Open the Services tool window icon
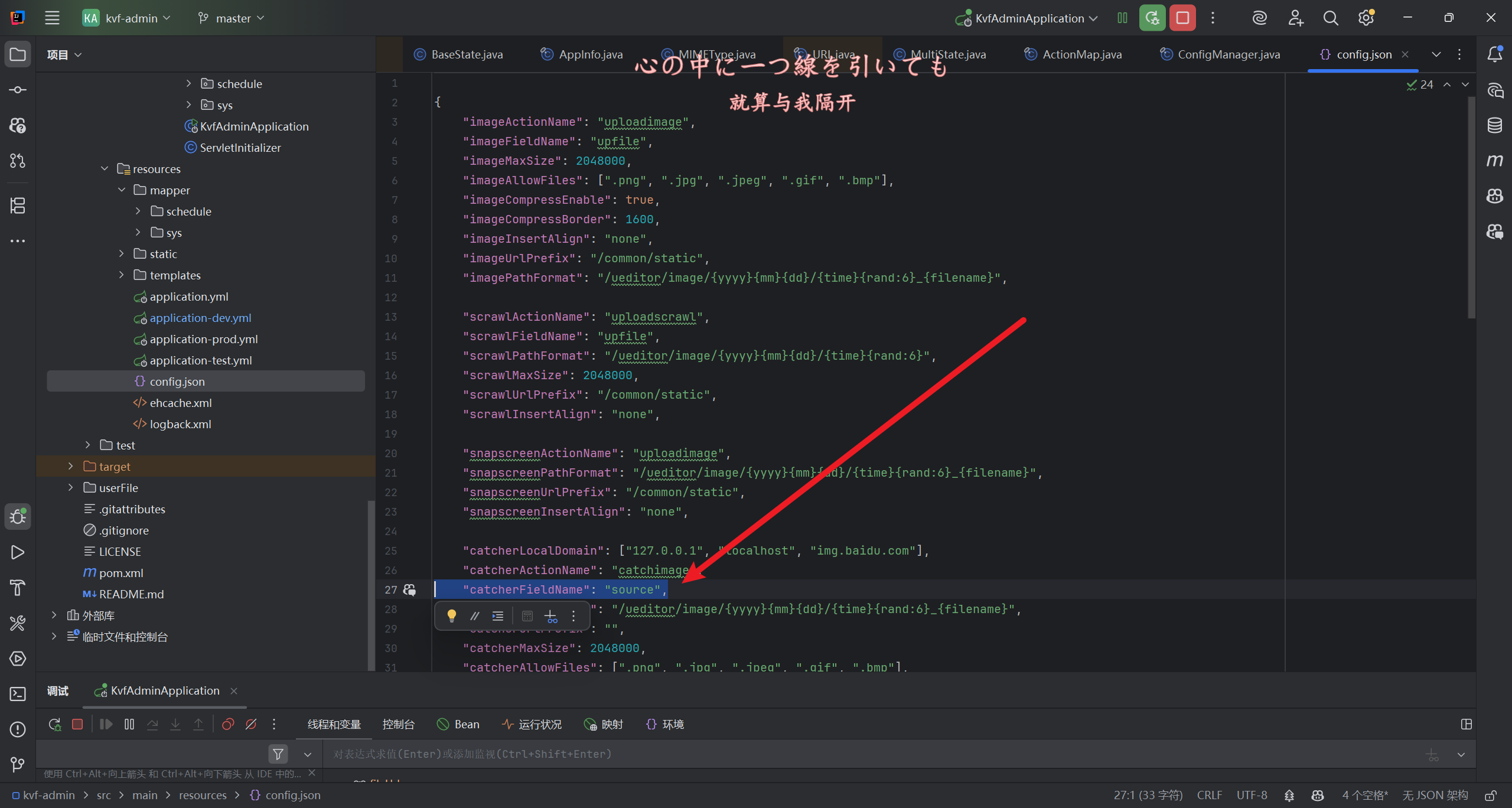This screenshot has height=808, width=1512. click(18, 659)
